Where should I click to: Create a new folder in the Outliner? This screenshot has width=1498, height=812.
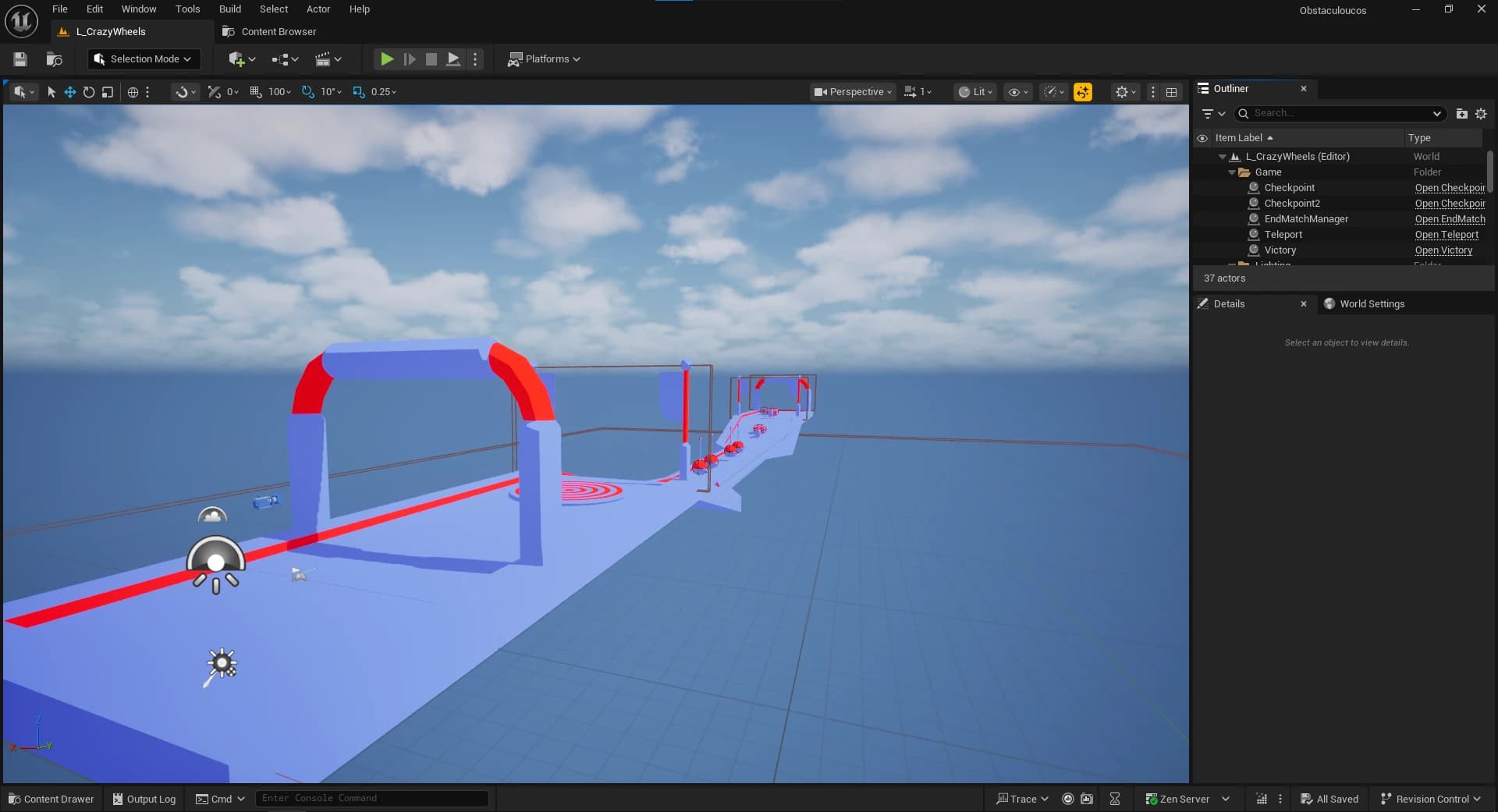click(x=1461, y=114)
